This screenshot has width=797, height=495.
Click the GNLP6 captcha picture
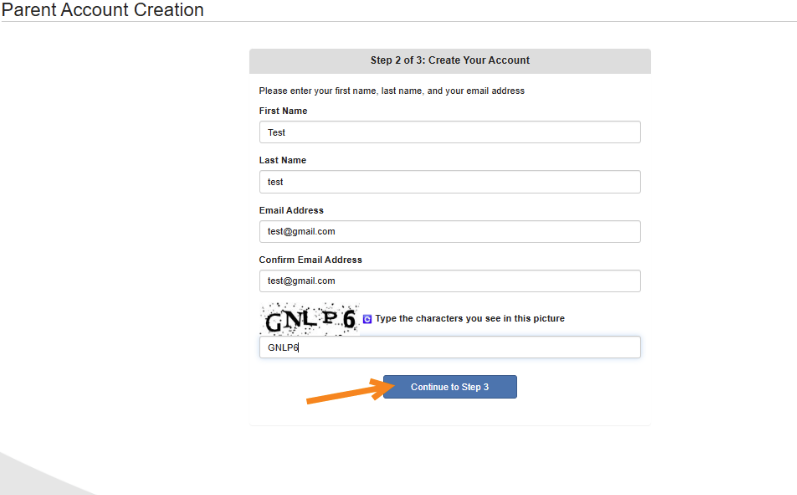coord(310,319)
